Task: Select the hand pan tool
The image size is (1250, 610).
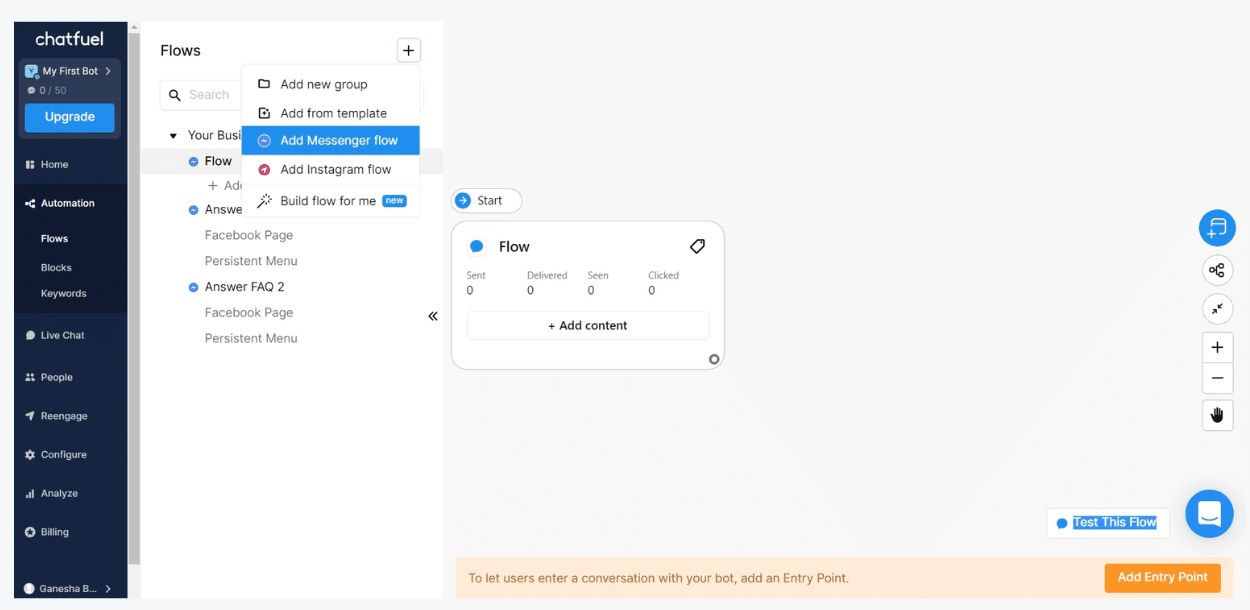Action: [x=1217, y=415]
